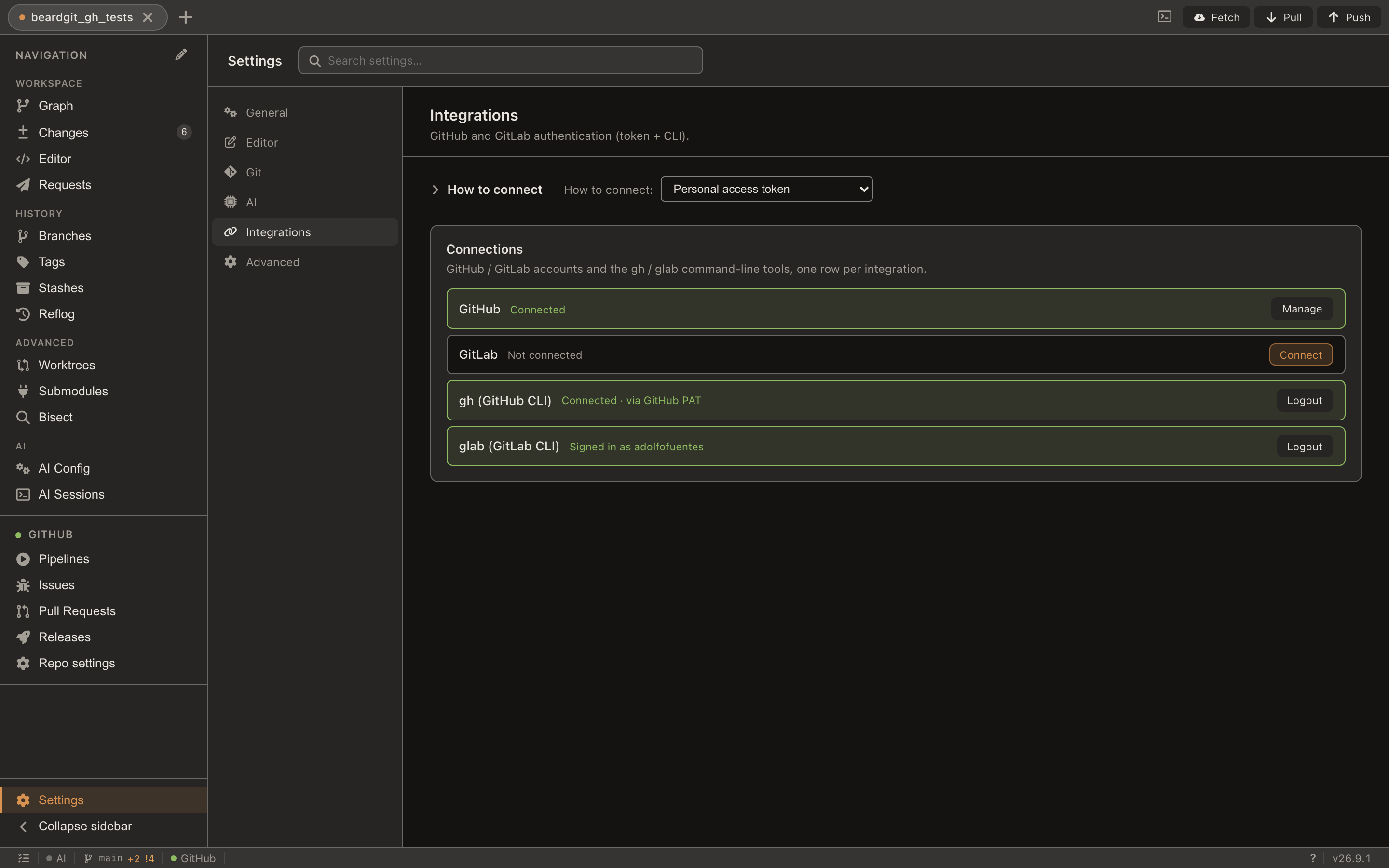Click the GitLab 'Not connected' status text
The image size is (1389, 868).
click(545, 355)
